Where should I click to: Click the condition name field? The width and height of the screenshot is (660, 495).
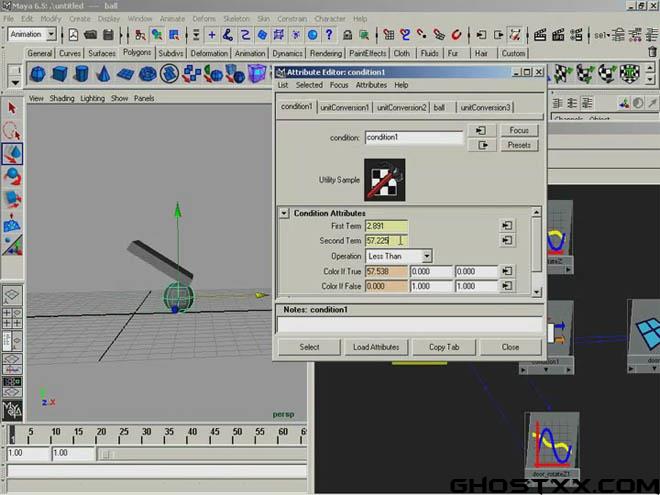pos(414,138)
